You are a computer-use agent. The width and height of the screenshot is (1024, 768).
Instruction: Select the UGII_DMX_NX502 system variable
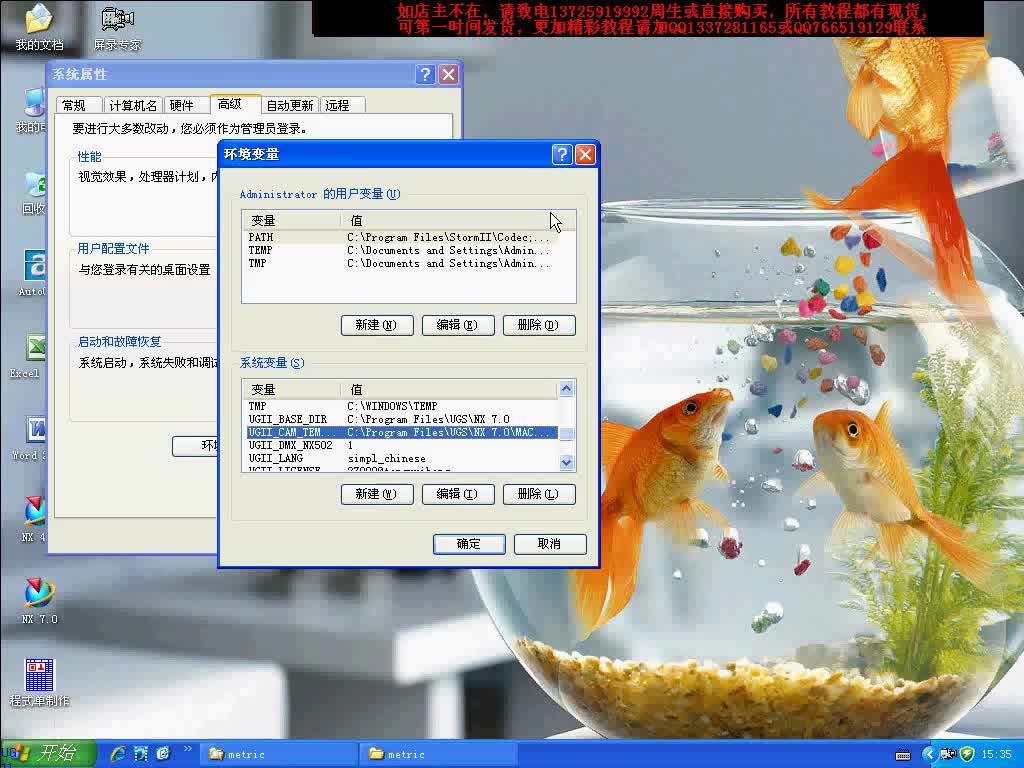(402, 445)
